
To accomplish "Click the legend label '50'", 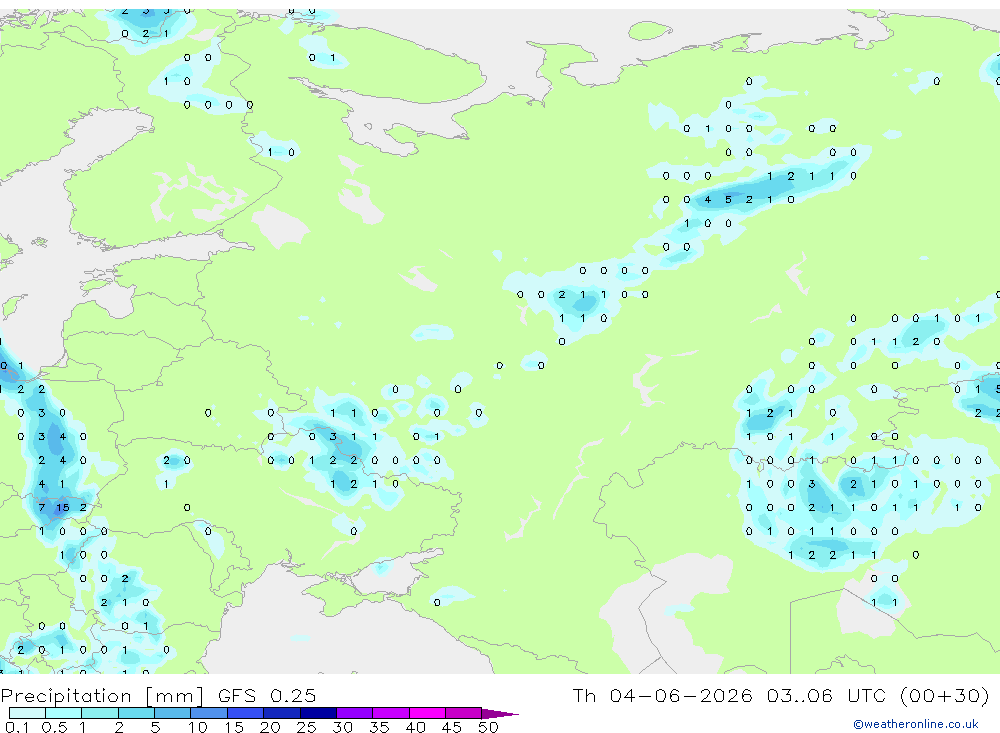I will point(488,727).
